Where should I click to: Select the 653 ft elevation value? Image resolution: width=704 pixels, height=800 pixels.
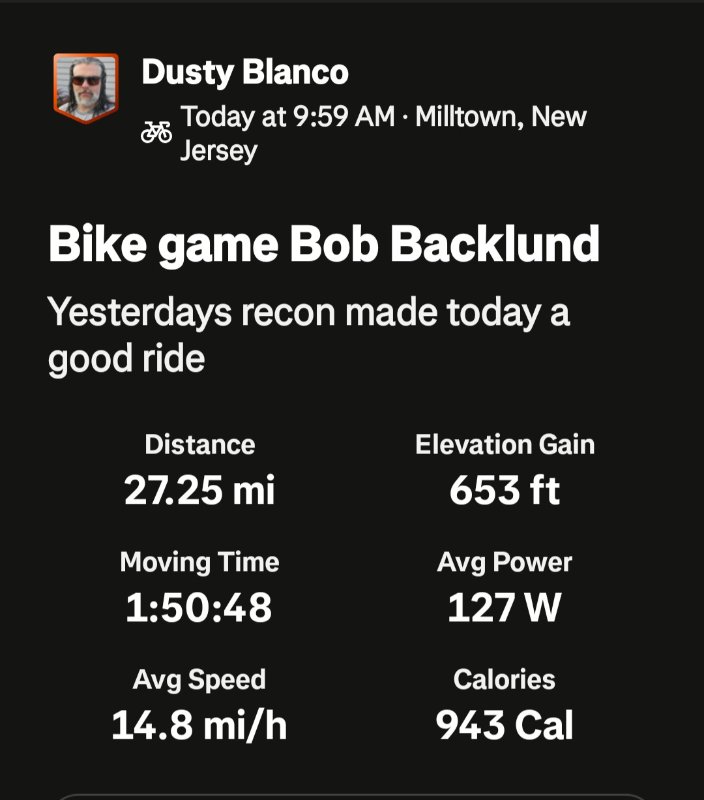pos(504,490)
